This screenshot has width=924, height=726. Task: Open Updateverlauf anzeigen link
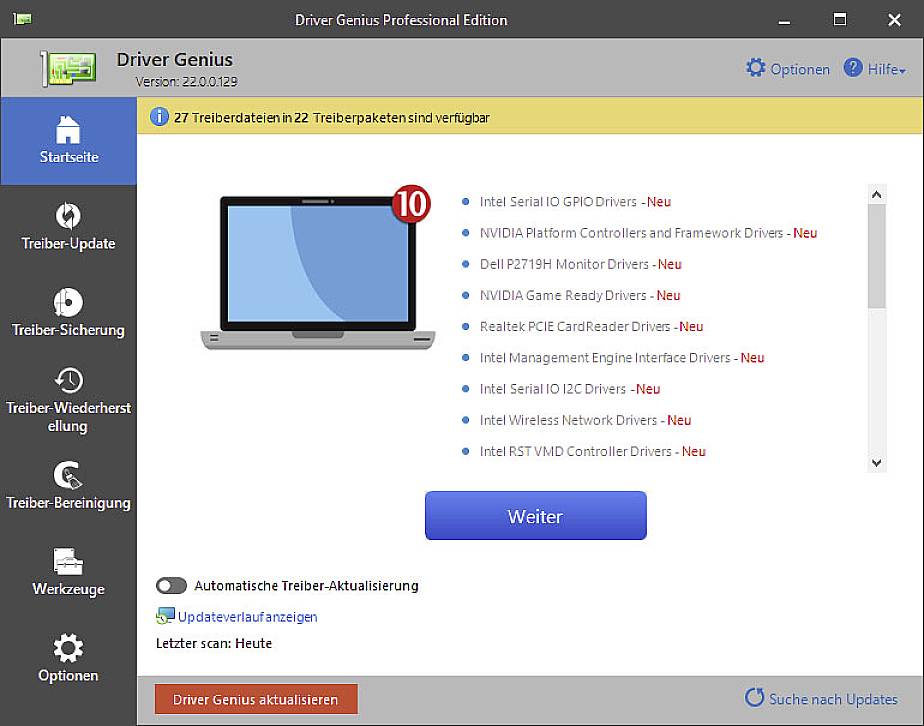[x=243, y=617]
